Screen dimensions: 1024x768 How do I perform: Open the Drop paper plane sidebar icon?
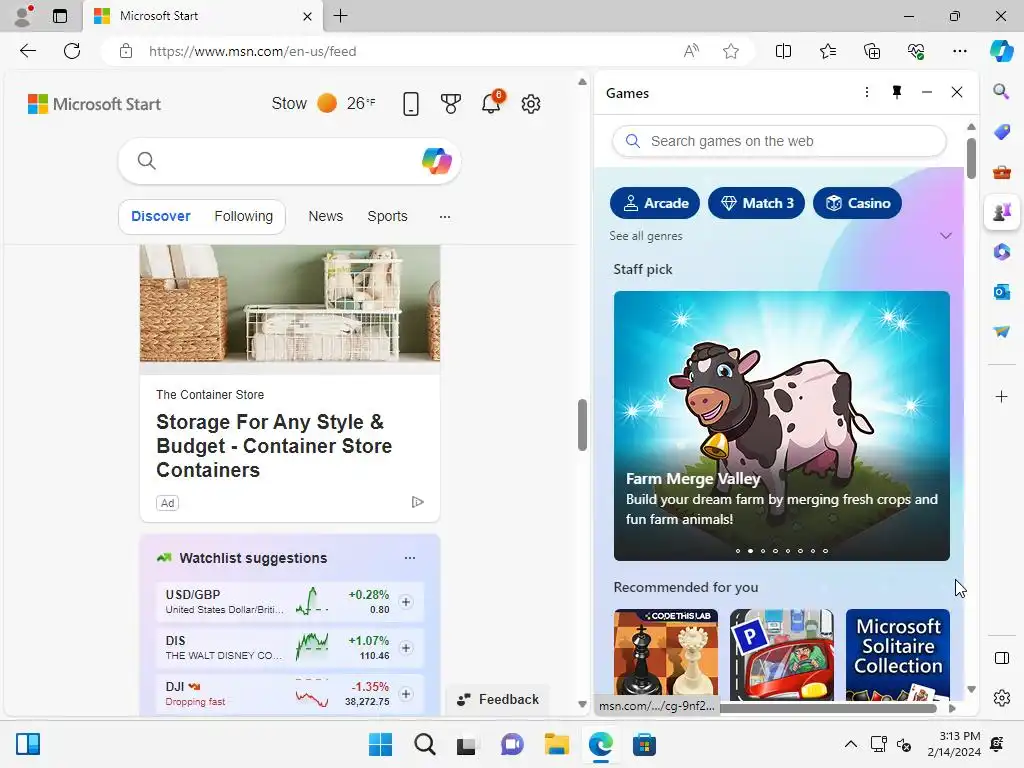coord(1001,332)
